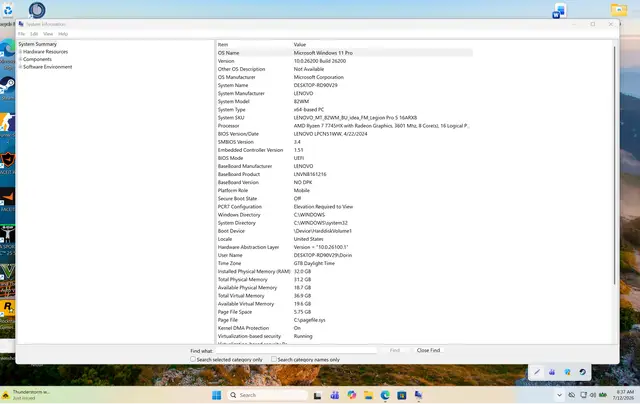The height and width of the screenshot is (404, 640).
Task: Click the colorful shield icon in tray popup
Action: click(x=567, y=372)
